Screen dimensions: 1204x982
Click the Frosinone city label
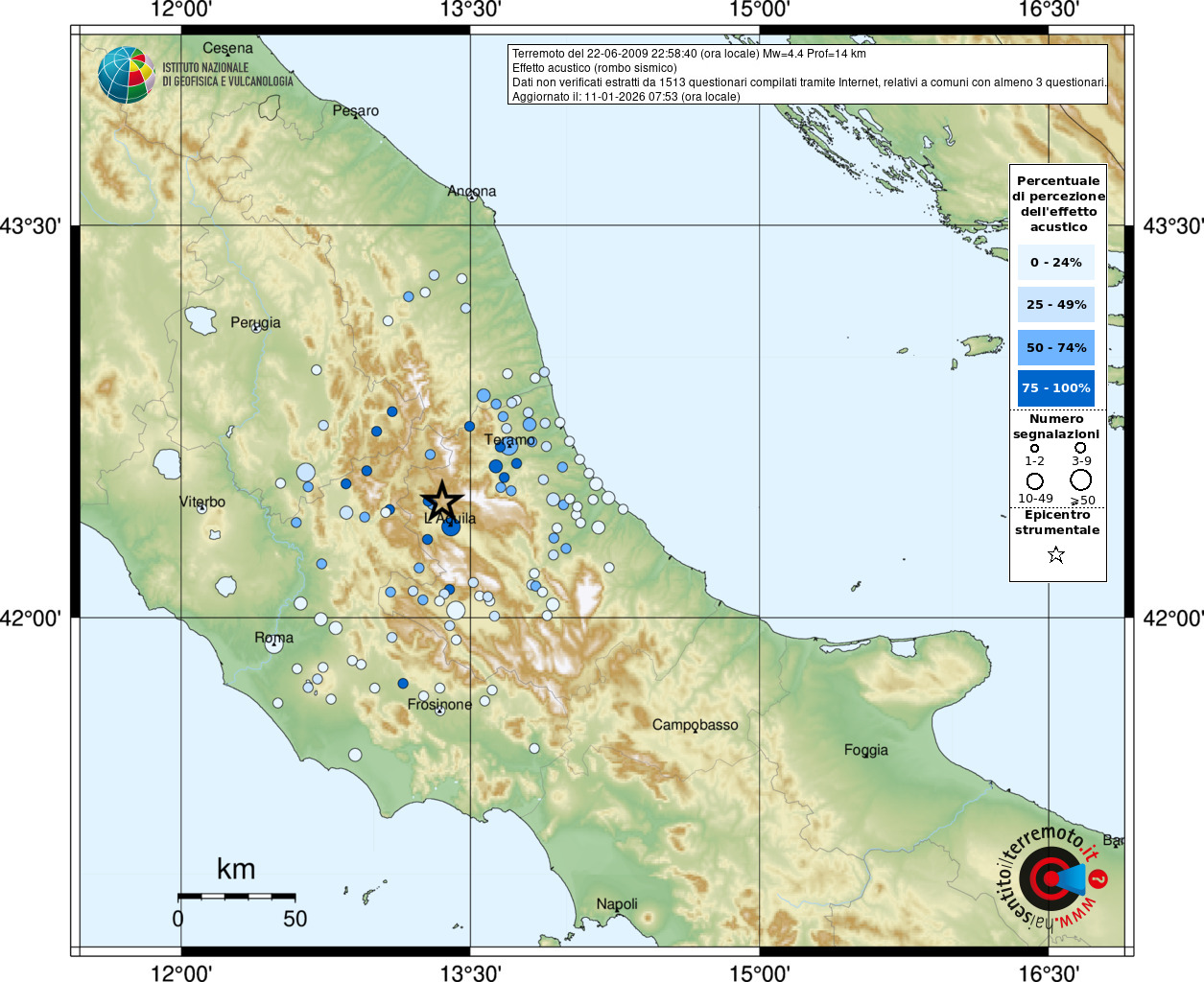coord(440,704)
